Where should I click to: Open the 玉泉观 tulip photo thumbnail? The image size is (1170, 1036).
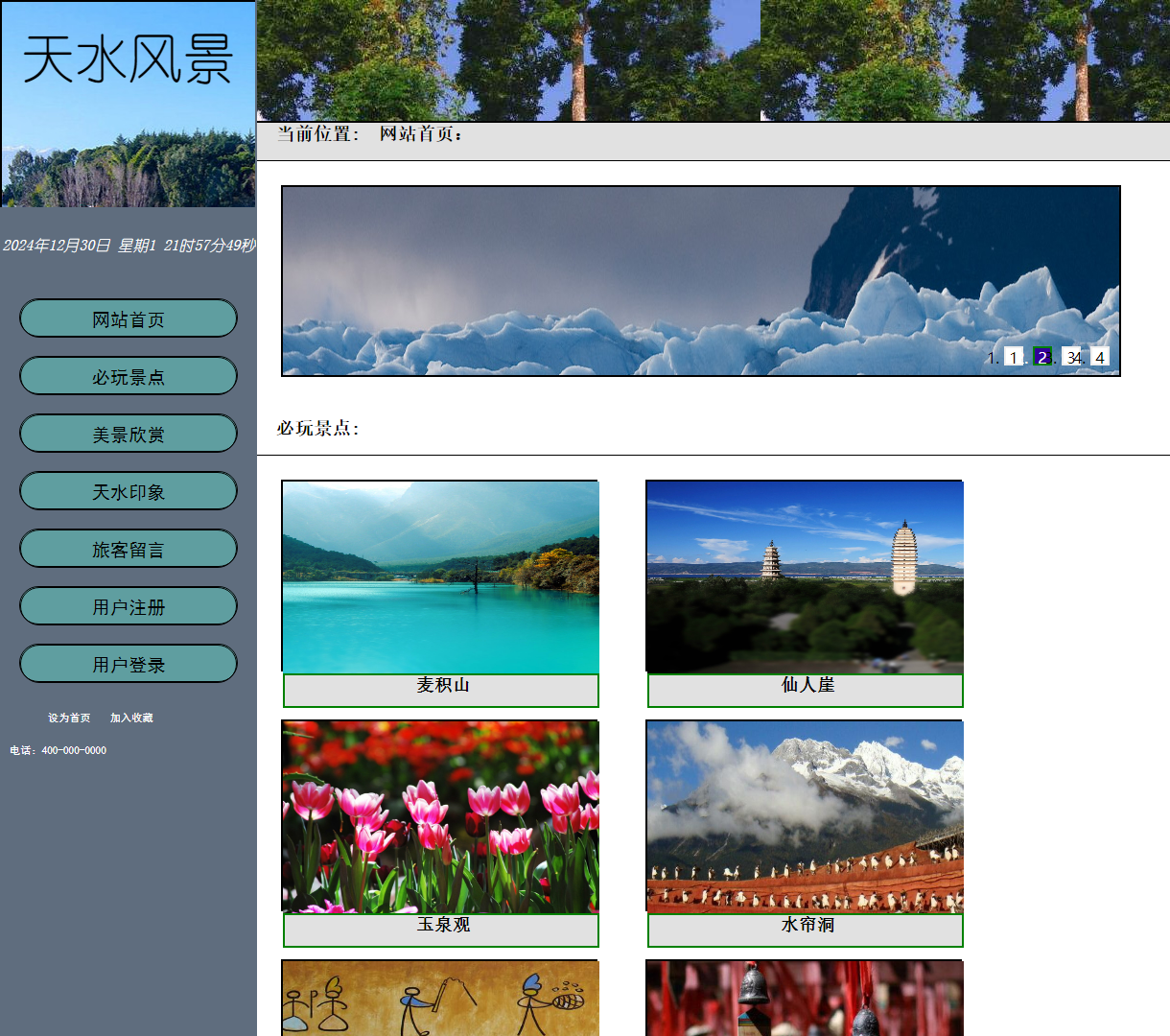pyautogui.click(x=440, y=813)
